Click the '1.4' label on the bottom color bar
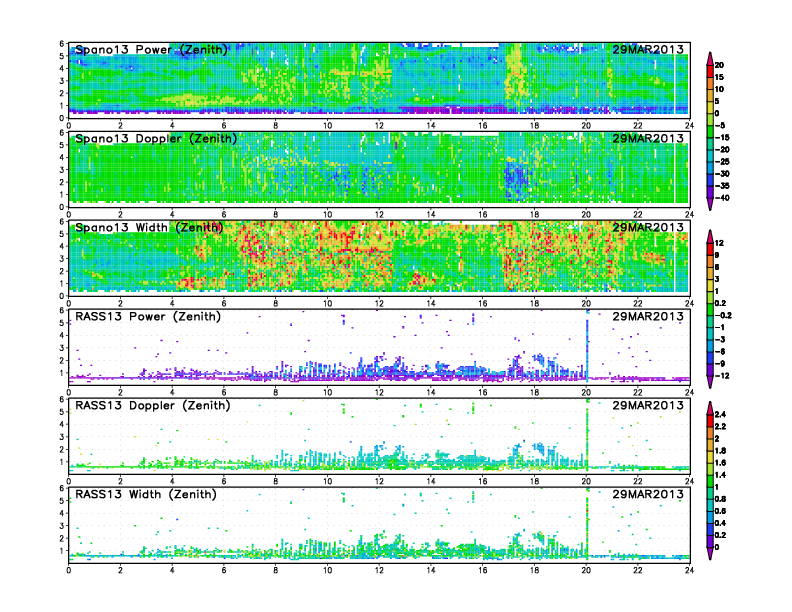Image resolution: width=792 pixels, height=612 pixels. tap(720, 475)
